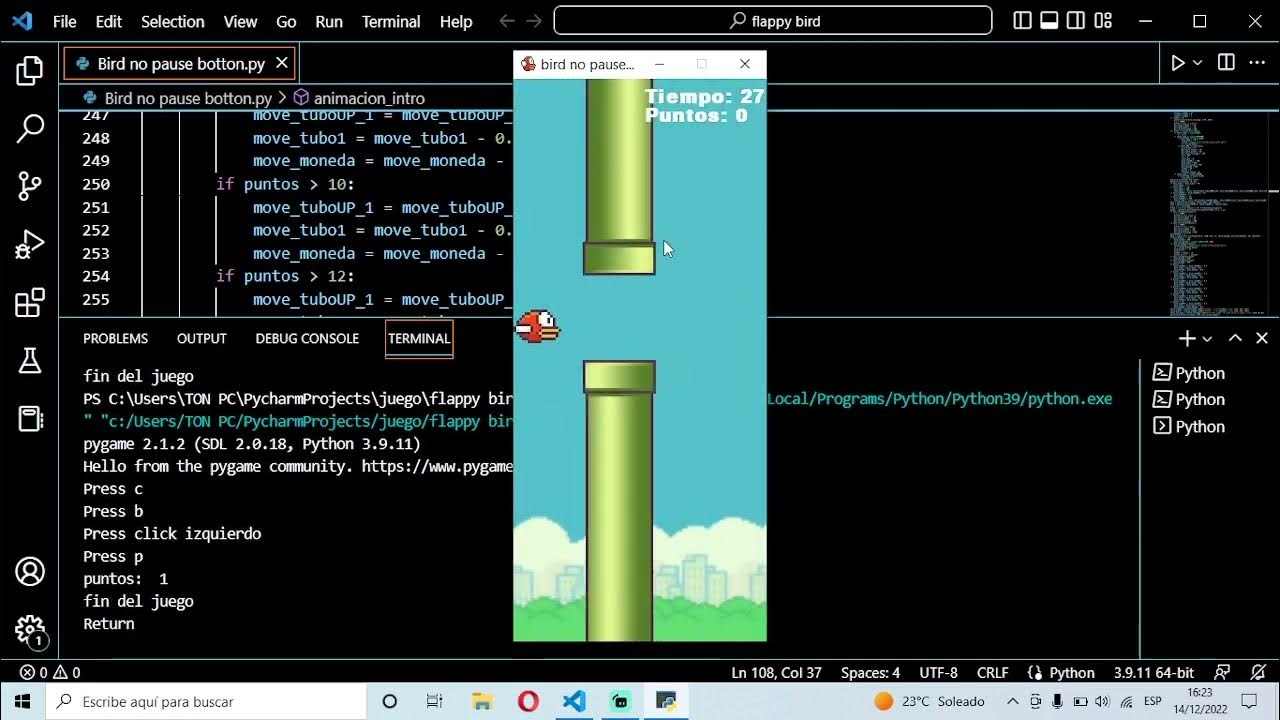Open the Selection menu
This screenshot has height=720, width=1280.
(172, 21)
